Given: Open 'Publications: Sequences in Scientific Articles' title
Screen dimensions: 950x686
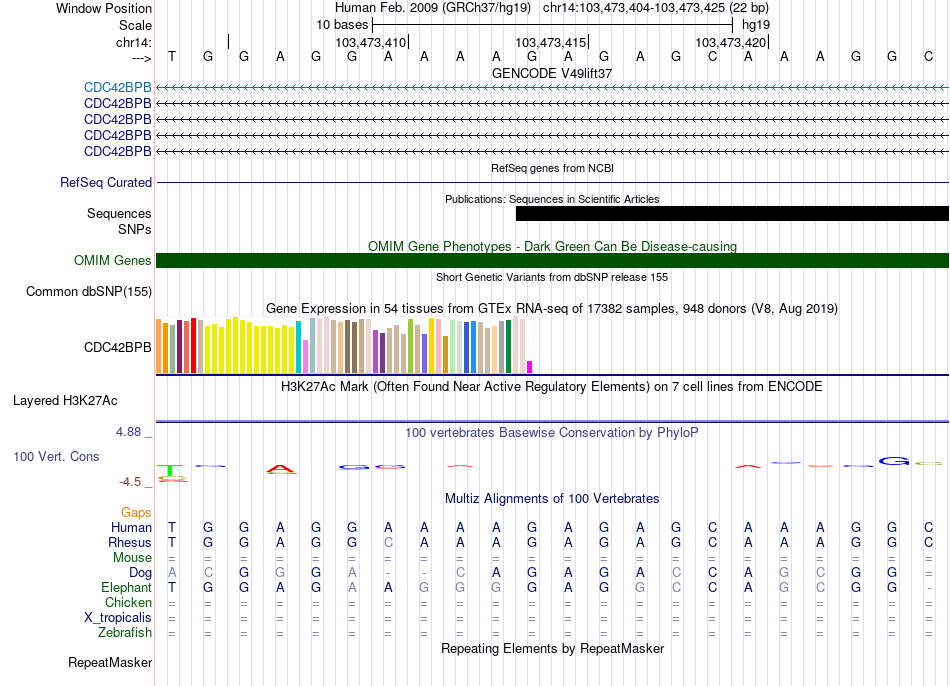Looking at the screenshot, I should (552, 199).
